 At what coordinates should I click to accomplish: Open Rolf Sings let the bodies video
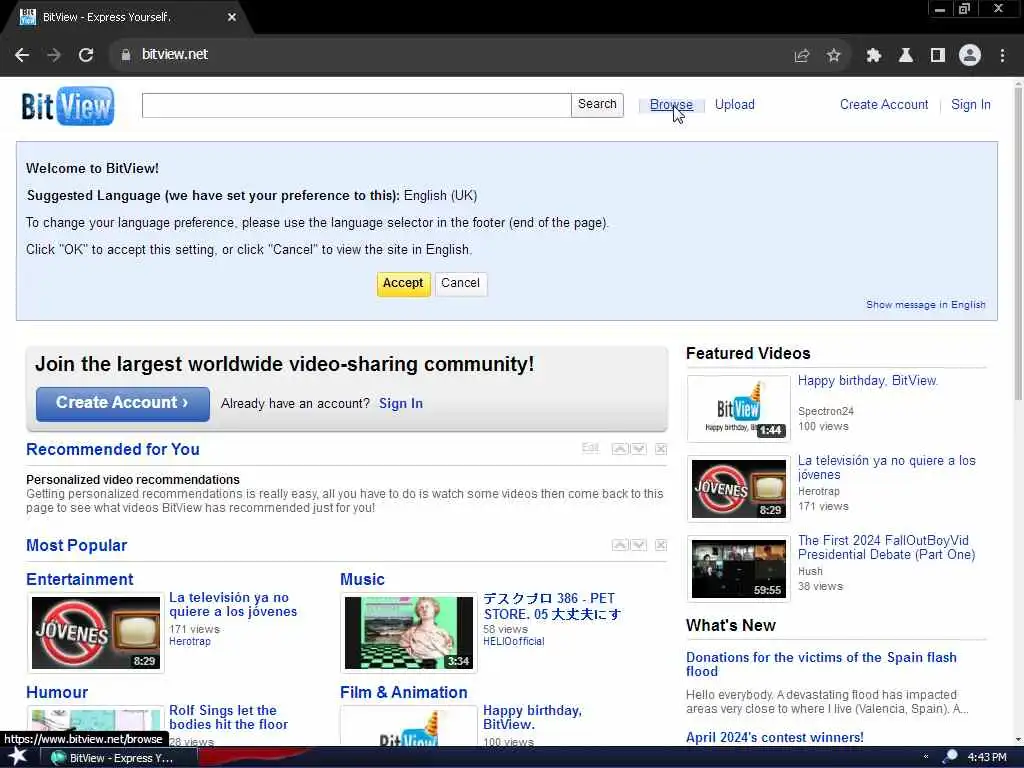click(229, 718)
